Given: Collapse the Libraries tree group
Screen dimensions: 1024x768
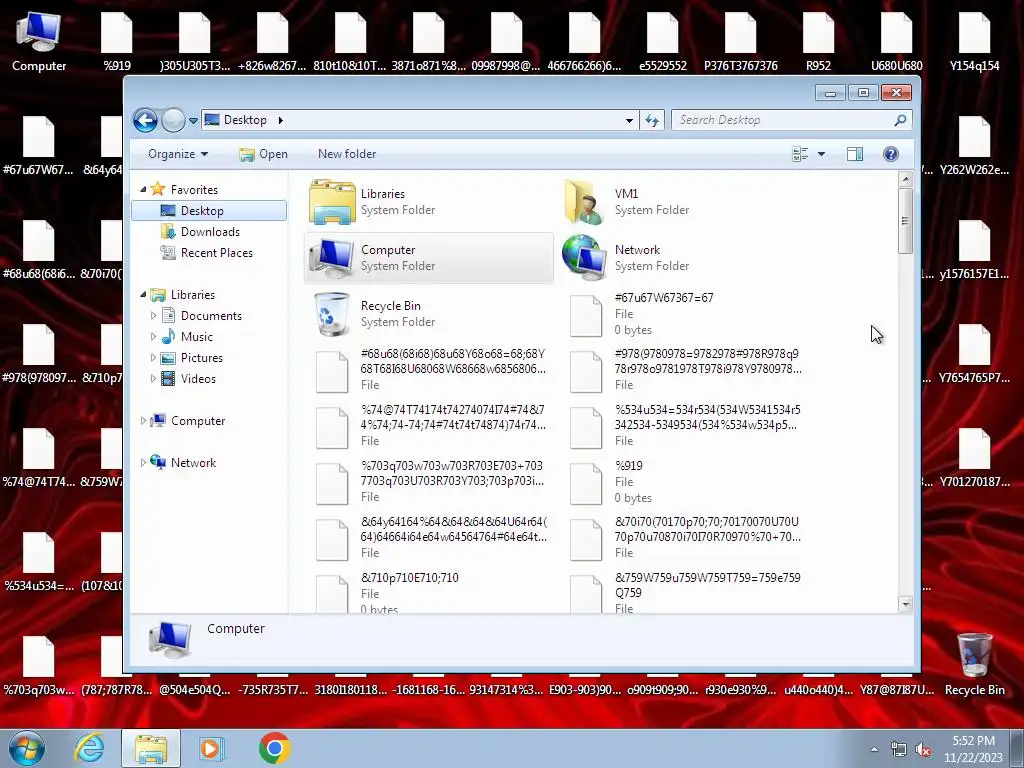Looking at the screenshot, I should tap(143, 295).
